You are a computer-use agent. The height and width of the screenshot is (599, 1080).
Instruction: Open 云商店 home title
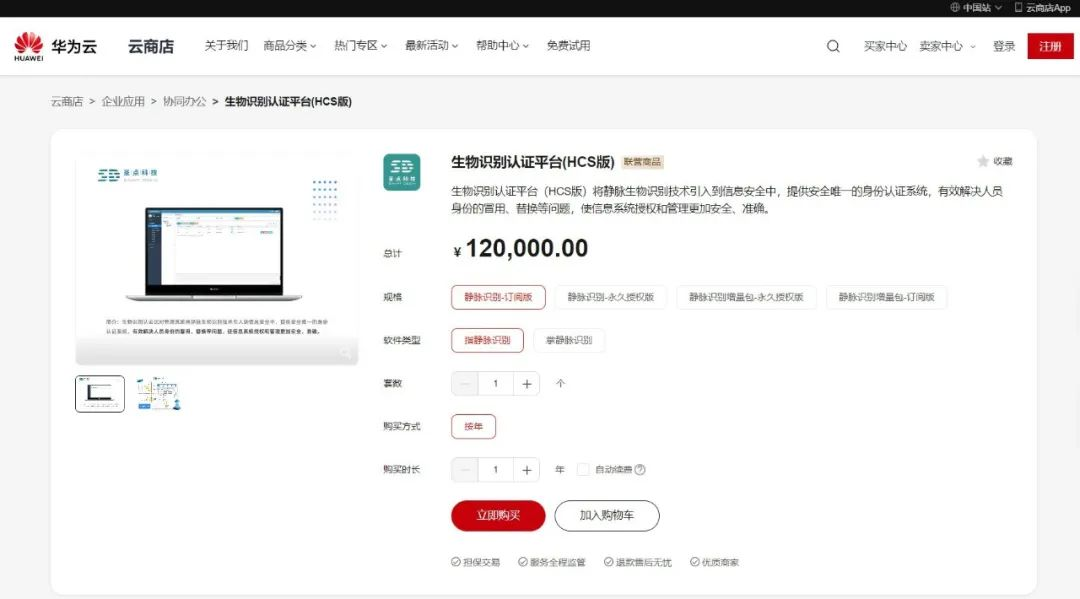tap(151, 46)
